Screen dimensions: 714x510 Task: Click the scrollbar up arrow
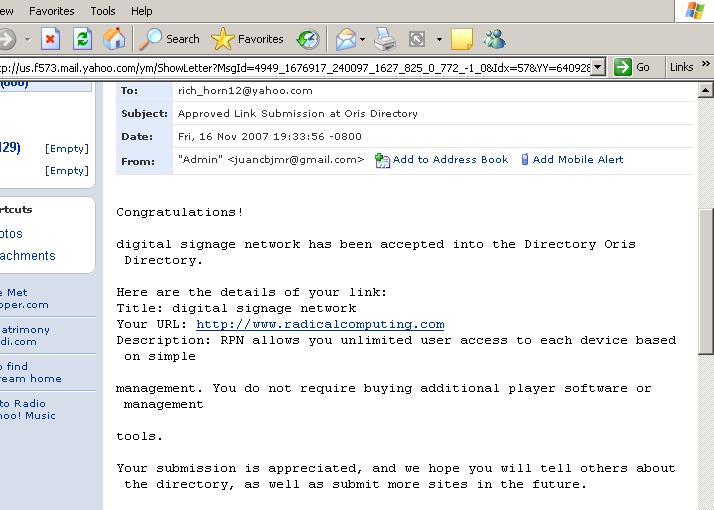(x=705, y=90)
